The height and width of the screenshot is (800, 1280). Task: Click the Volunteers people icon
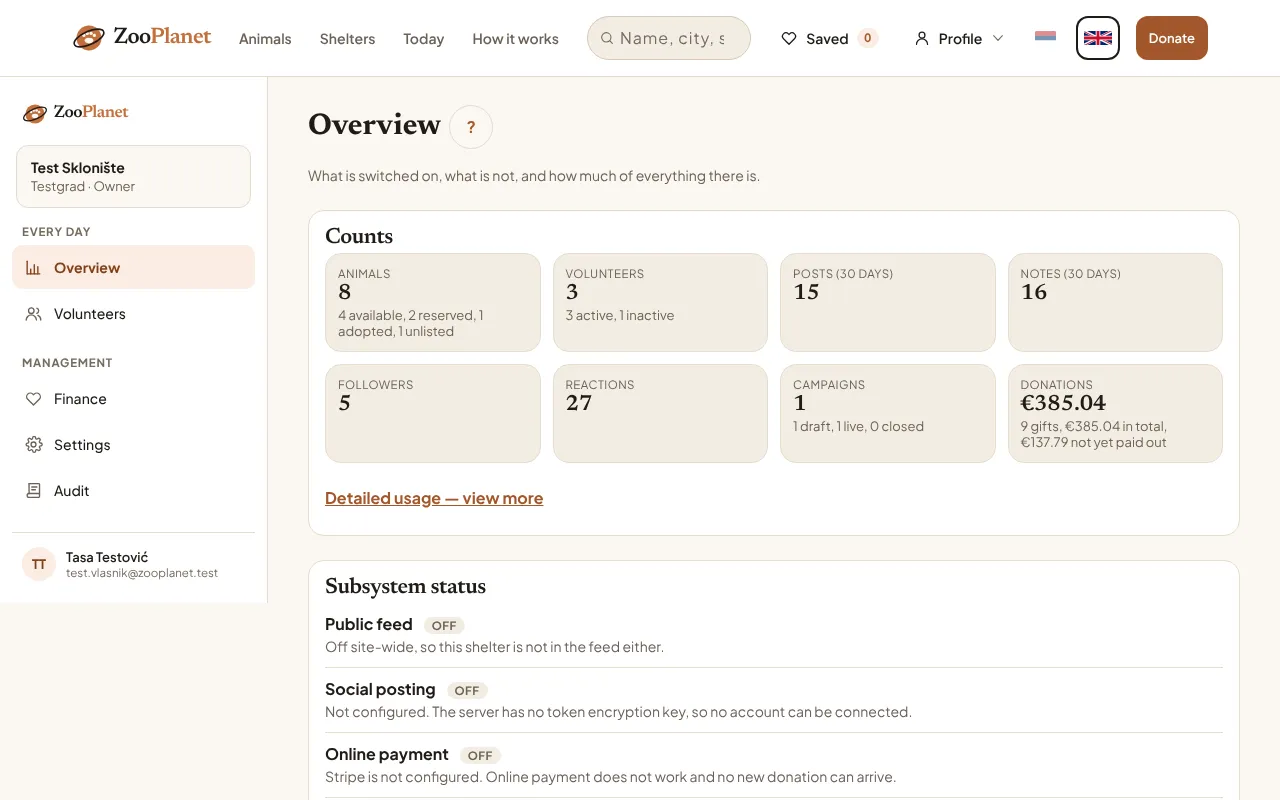pyautogui.click(x=33, y=314)
